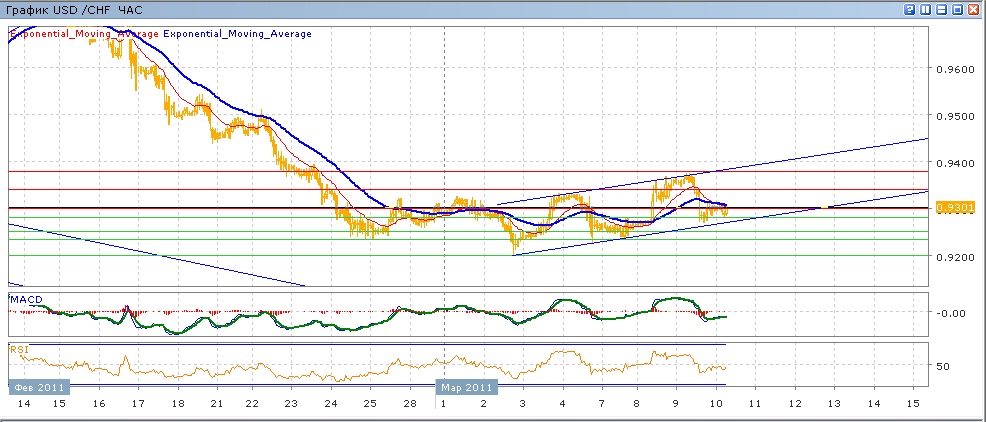This screenshot has width=986, height=422.
Task: Close the USD/CHF chart window
Action: (974, 9)
